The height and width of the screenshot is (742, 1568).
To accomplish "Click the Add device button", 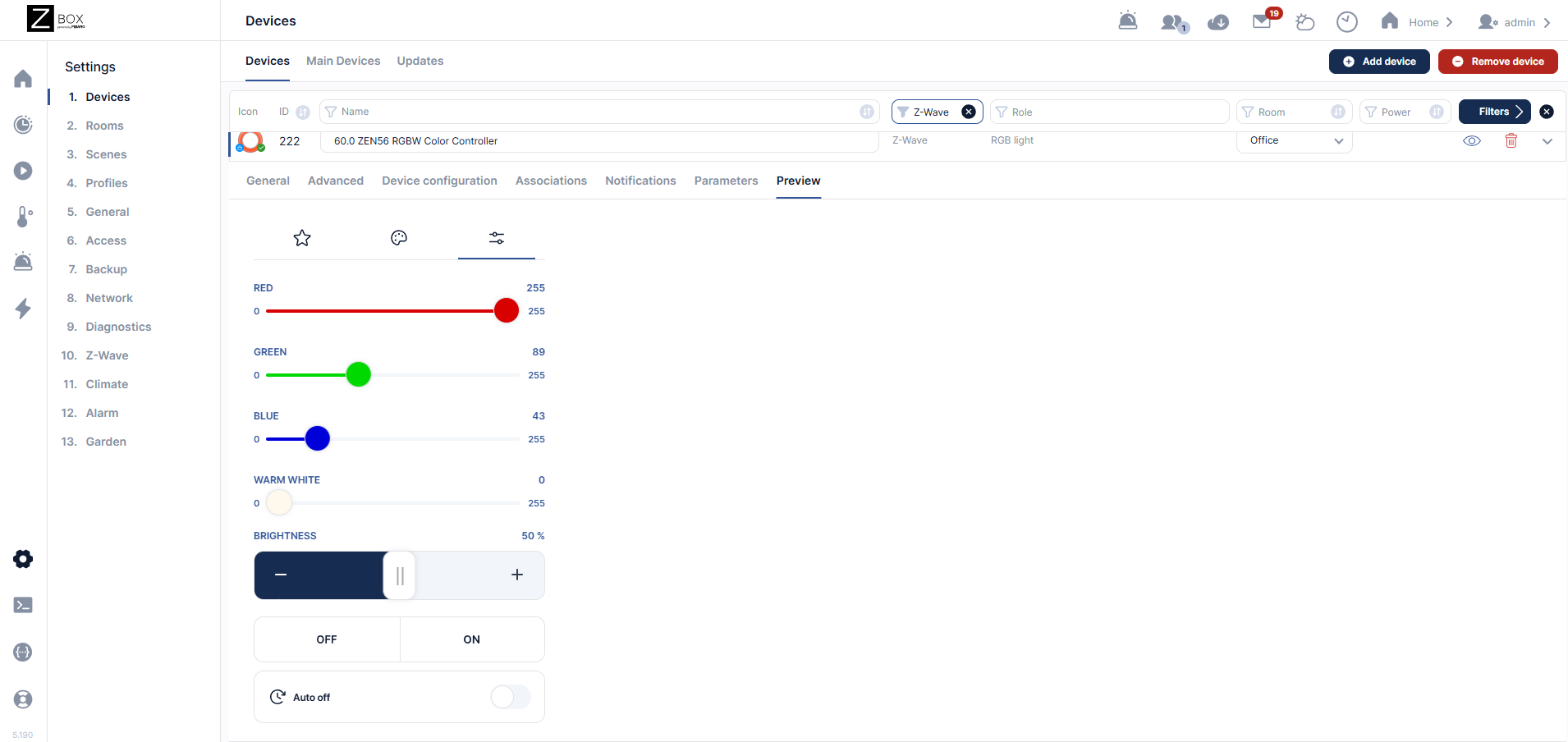I will pyautogui.click(x=1379, y=62).
